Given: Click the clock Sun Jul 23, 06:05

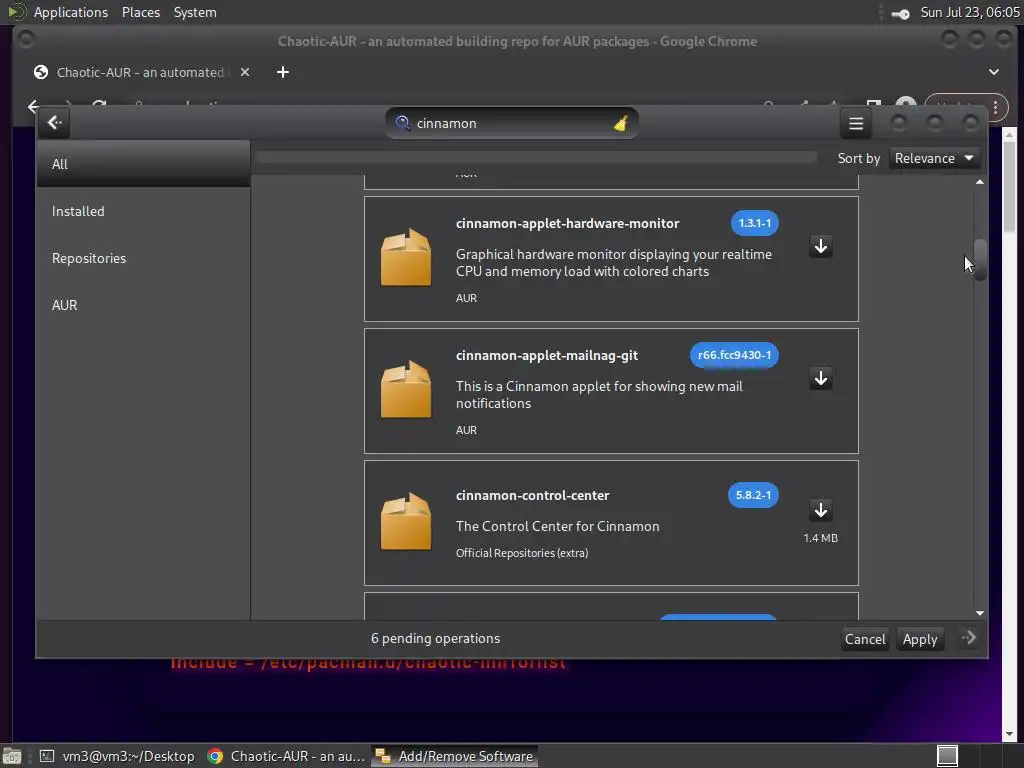Looking at the screenshot, I should coord(969,12).
